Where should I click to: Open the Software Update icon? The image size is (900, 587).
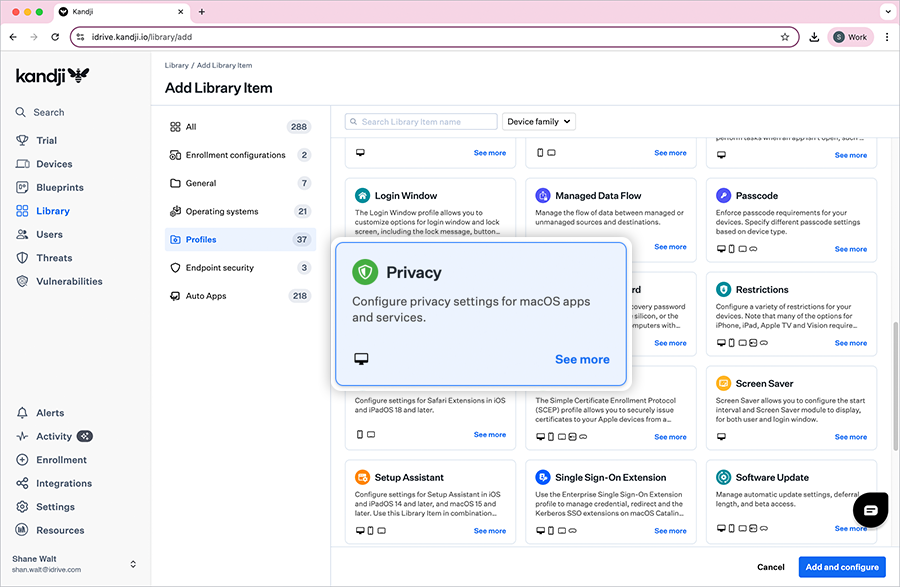724,477
